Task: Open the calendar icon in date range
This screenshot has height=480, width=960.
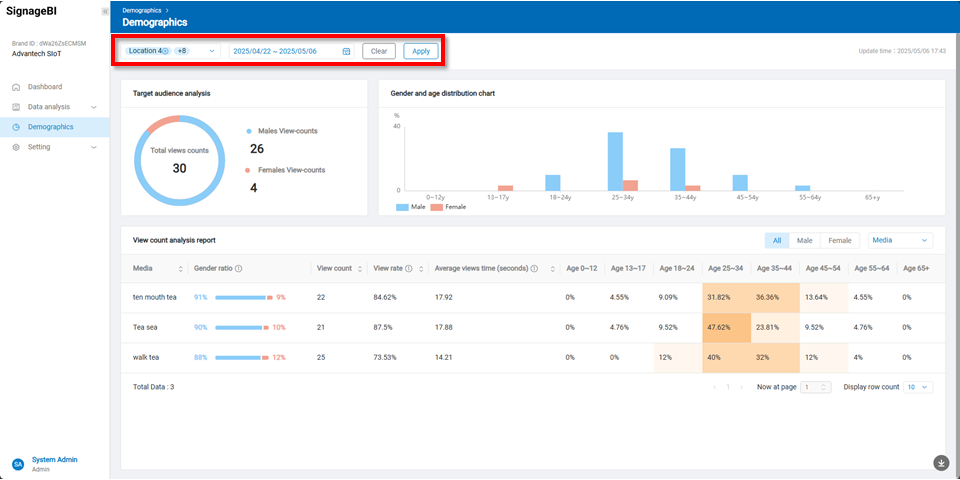Action: click(x=346, y=51)
